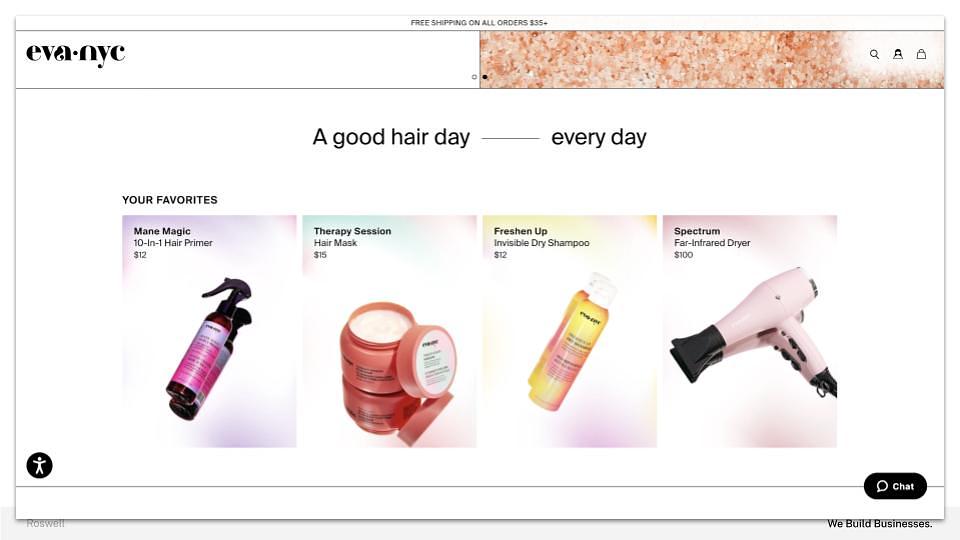The width and height of the screenshot is (960, 540).
Task: Click the A good hair day headline
Action: tap(479, 137)
